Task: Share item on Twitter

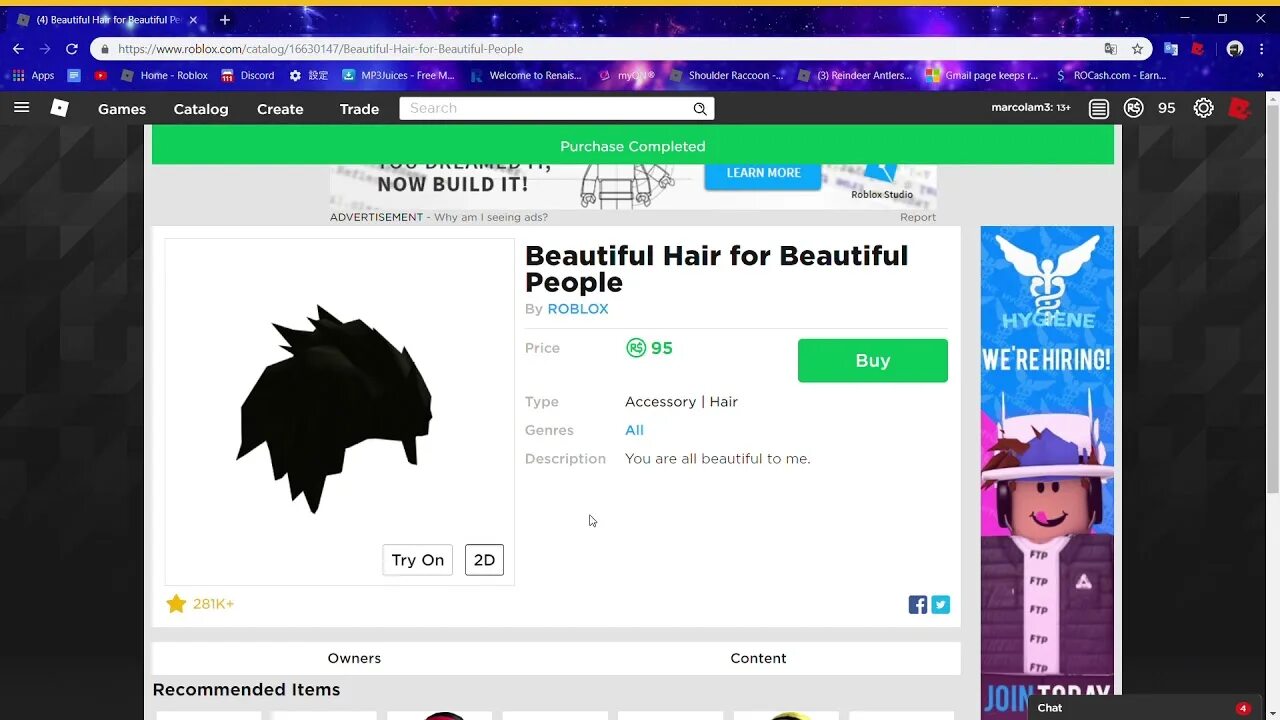Action: click(x=941, y=604)
